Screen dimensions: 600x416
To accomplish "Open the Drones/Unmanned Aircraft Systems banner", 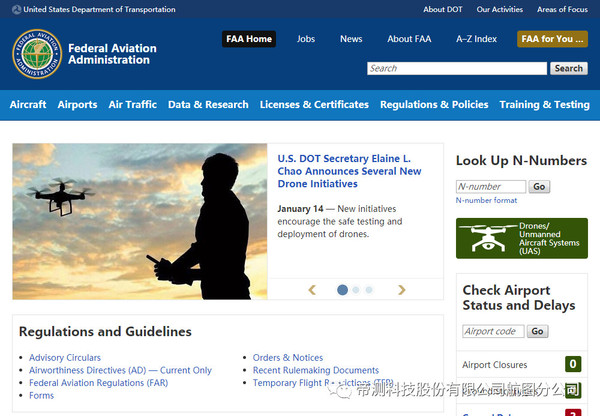I will 522,238.
